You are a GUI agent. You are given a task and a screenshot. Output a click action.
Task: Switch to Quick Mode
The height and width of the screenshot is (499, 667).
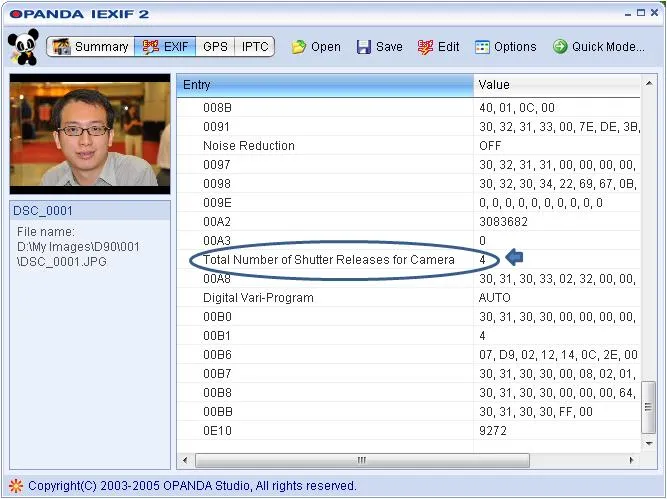tap(599, 46)
